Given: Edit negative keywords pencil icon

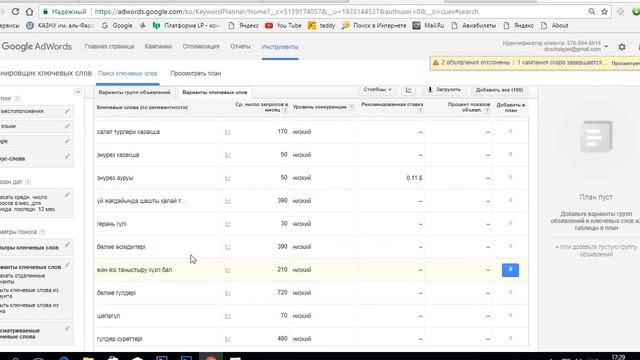Looking at the screenshot, I should coord(67,156).
